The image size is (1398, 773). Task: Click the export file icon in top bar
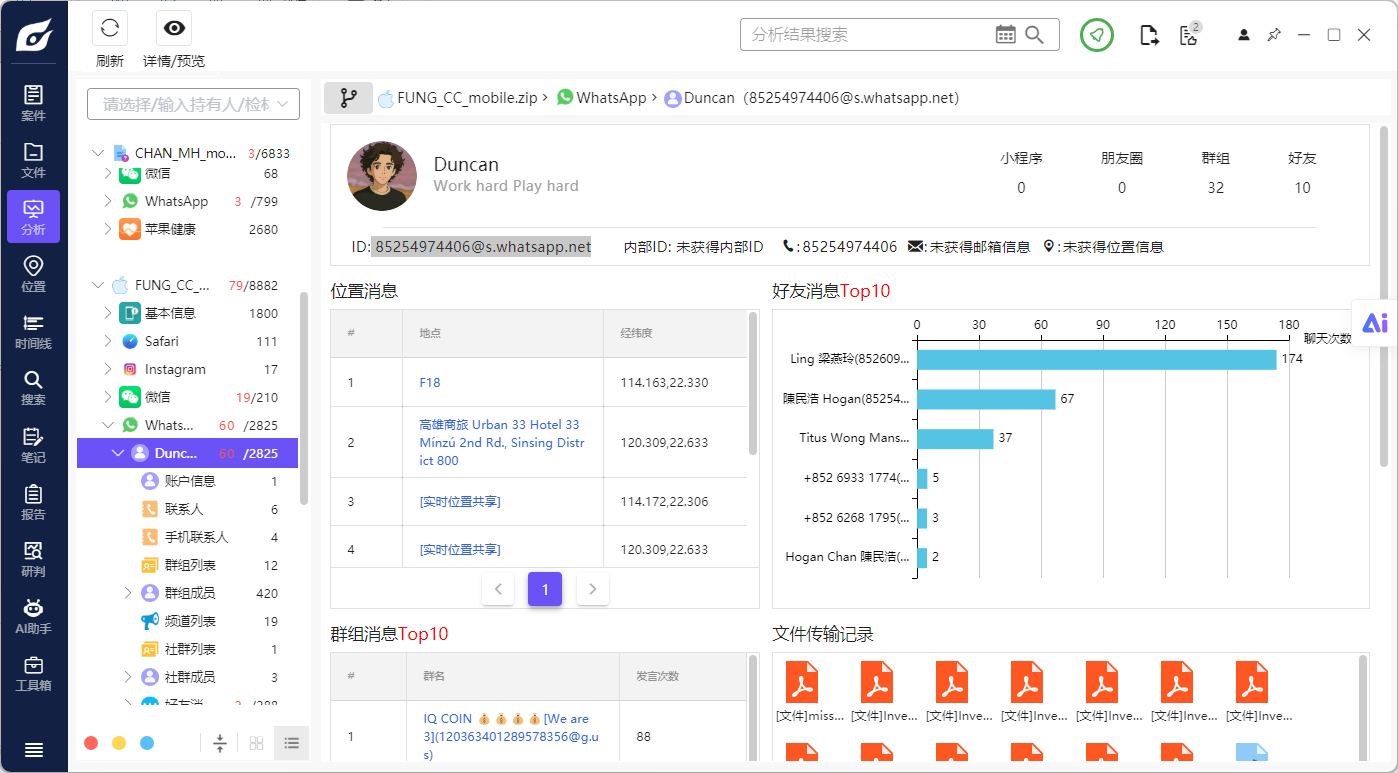pos(1150,35)
